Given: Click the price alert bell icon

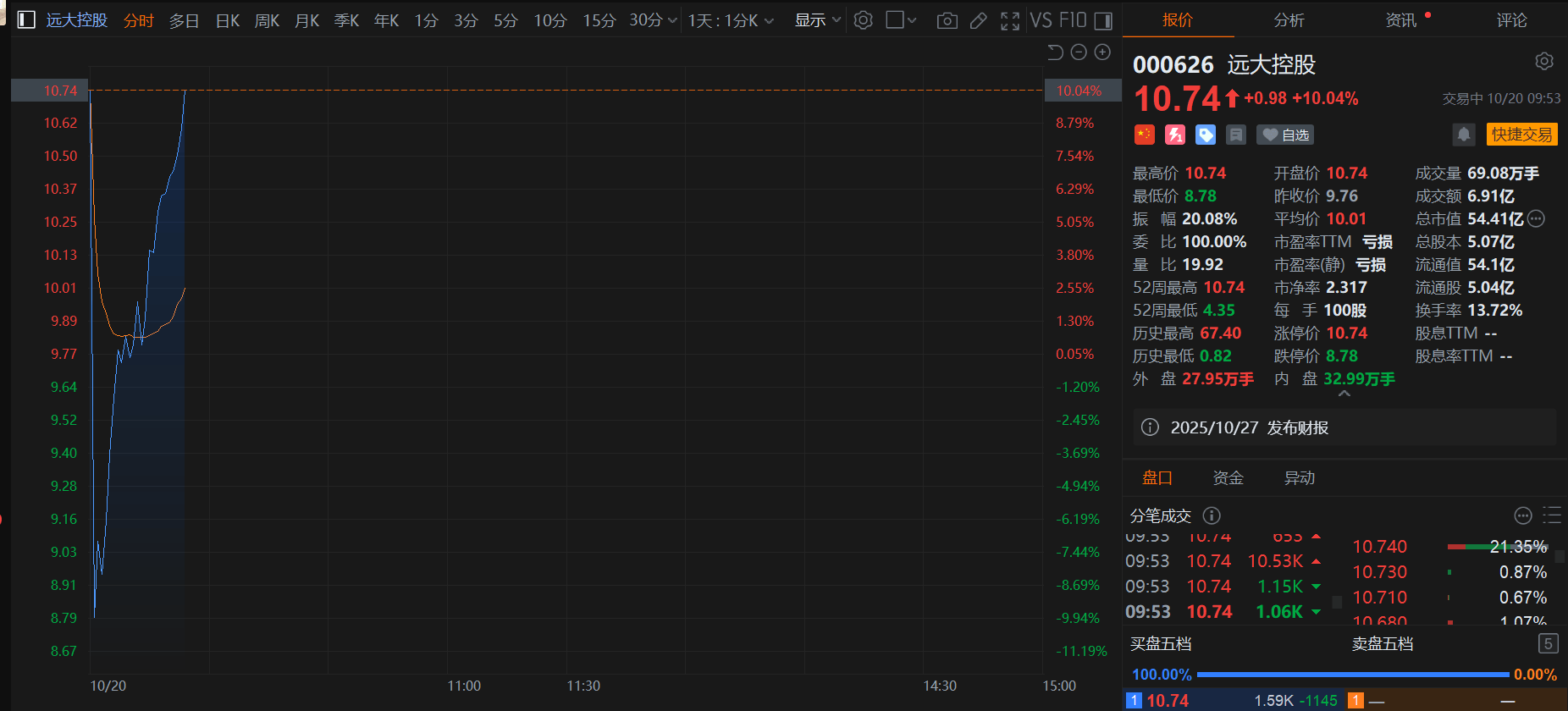Looking at the screenshot, I should pos(1463,135).
